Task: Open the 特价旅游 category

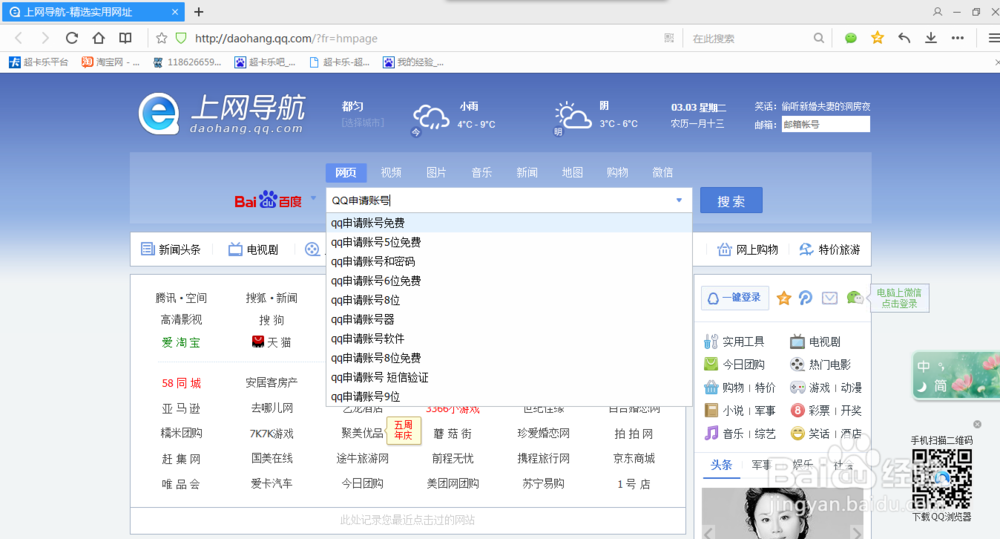Action: pos(830,249)
